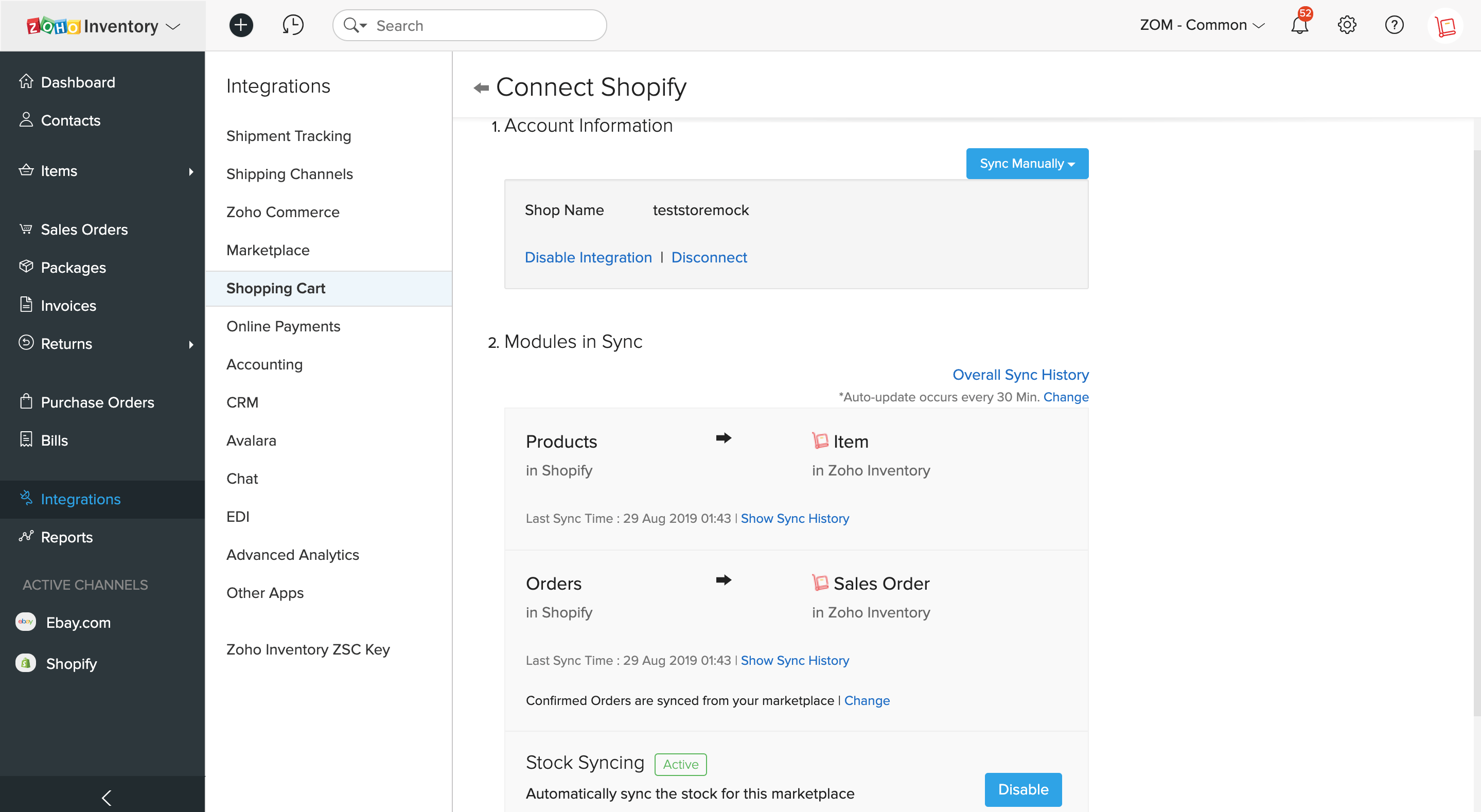Open Other Apps integrations
The image size is (1481, 812).
pyautogui.click(x=265, y=592)
